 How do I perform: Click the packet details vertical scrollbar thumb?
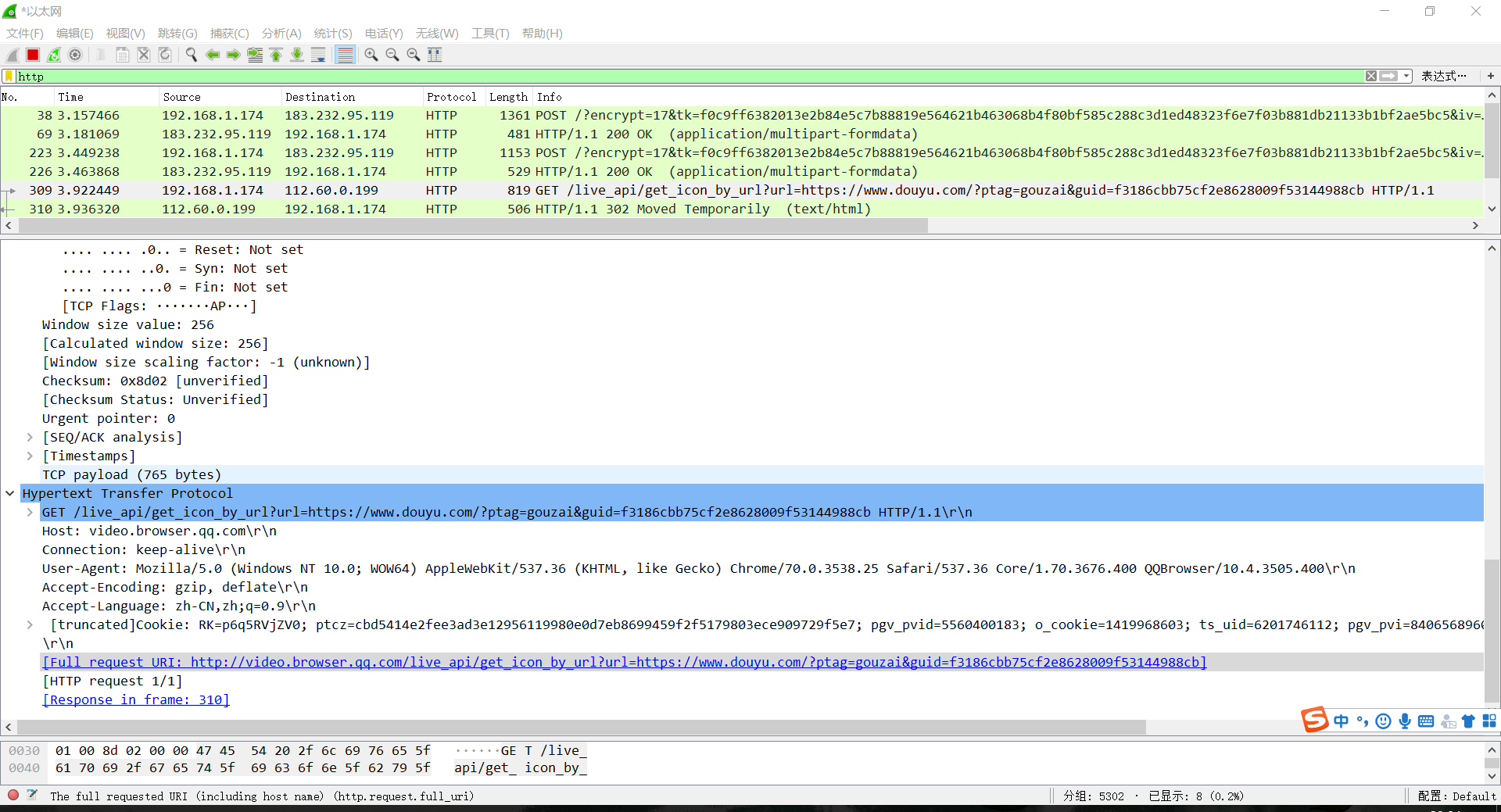tap(1492, 631)
